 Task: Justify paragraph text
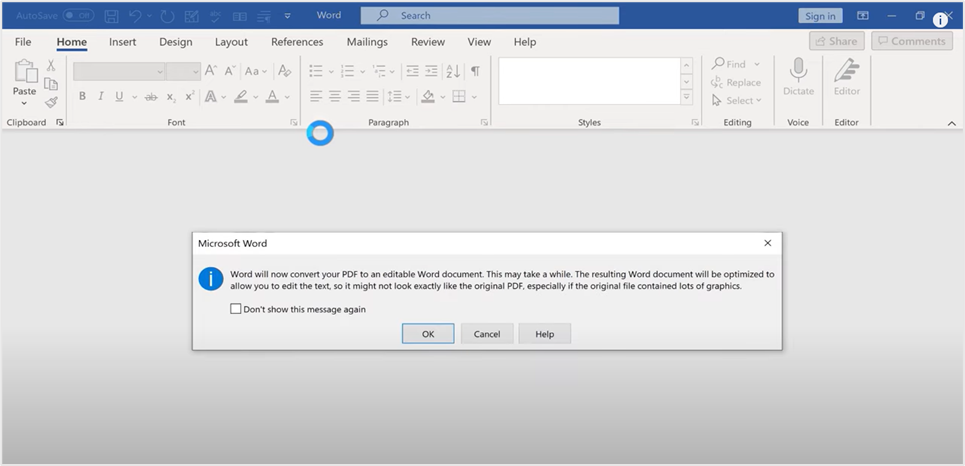(x=372, y=97)
